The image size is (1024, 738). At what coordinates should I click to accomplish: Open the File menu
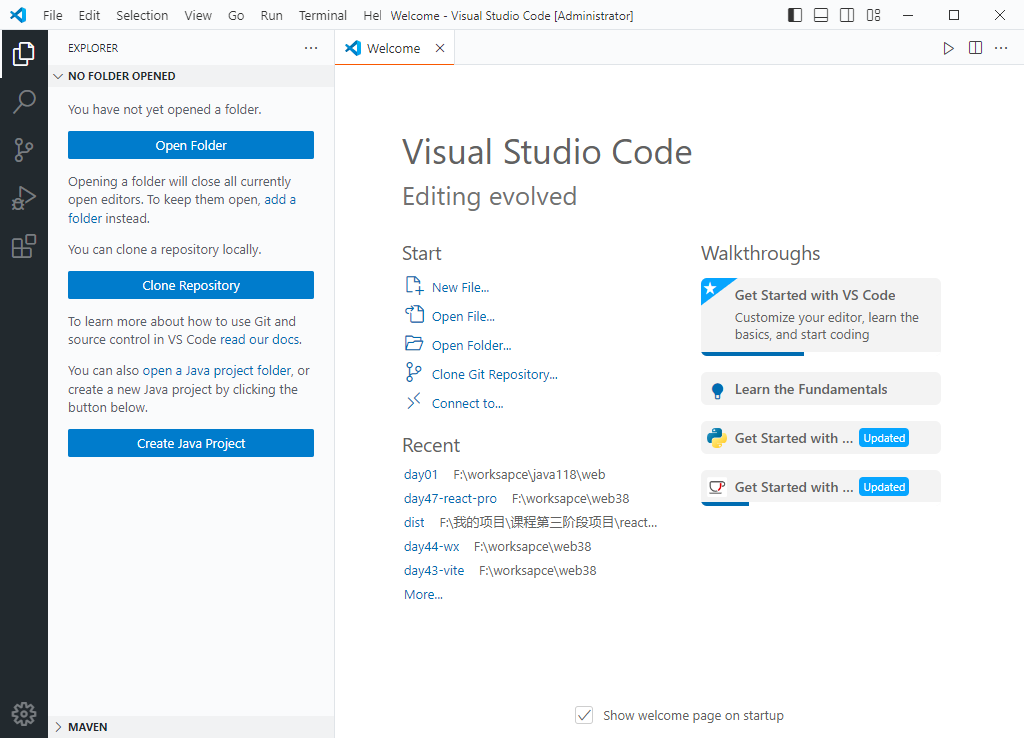[x=52, y=15]
